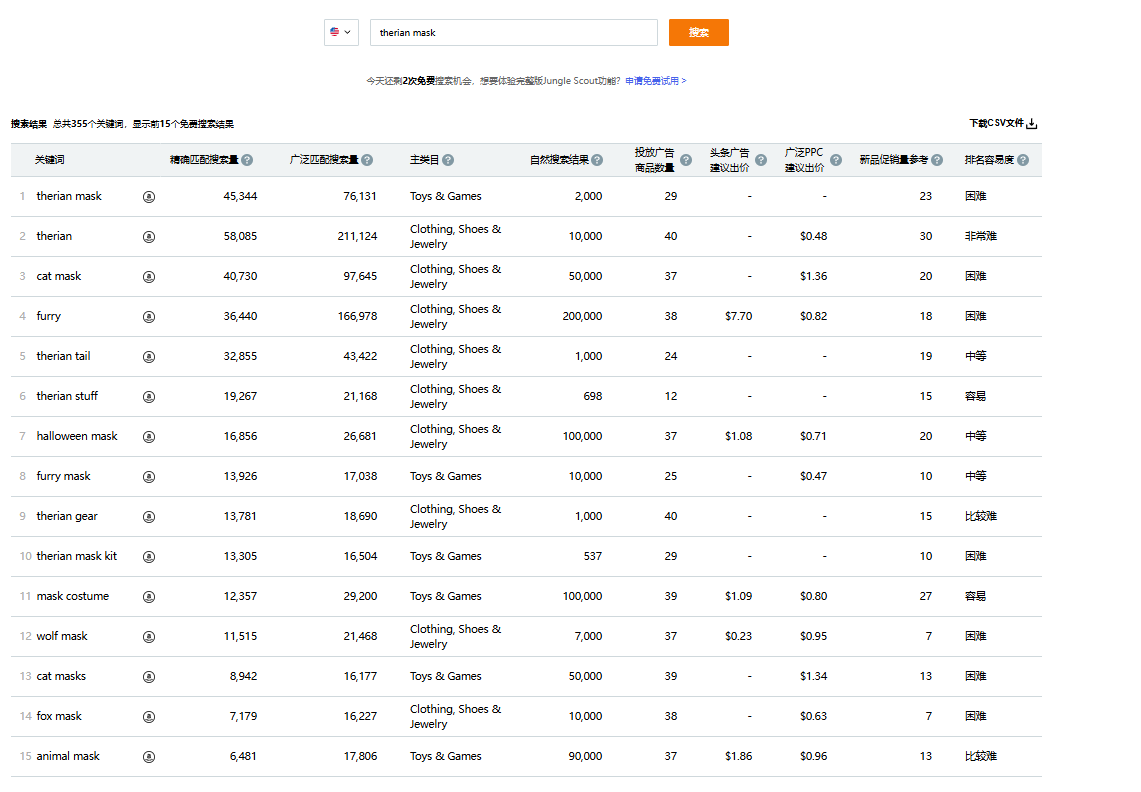The height and width of the screenshot is (792, 1141).
Task: Open the Amazon icon beside therian tail
Action: [x=149, y=357]
